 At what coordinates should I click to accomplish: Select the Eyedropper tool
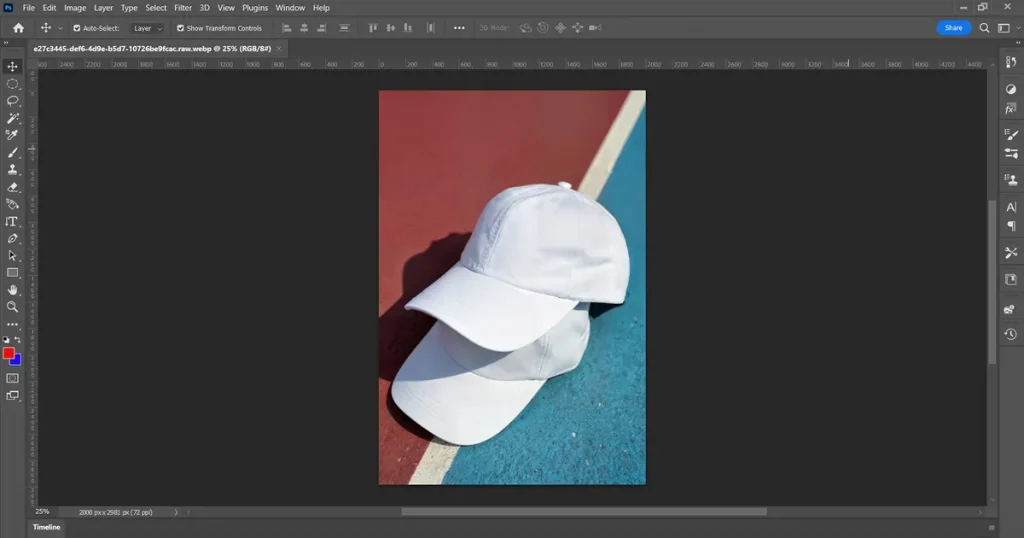[12, 135]
